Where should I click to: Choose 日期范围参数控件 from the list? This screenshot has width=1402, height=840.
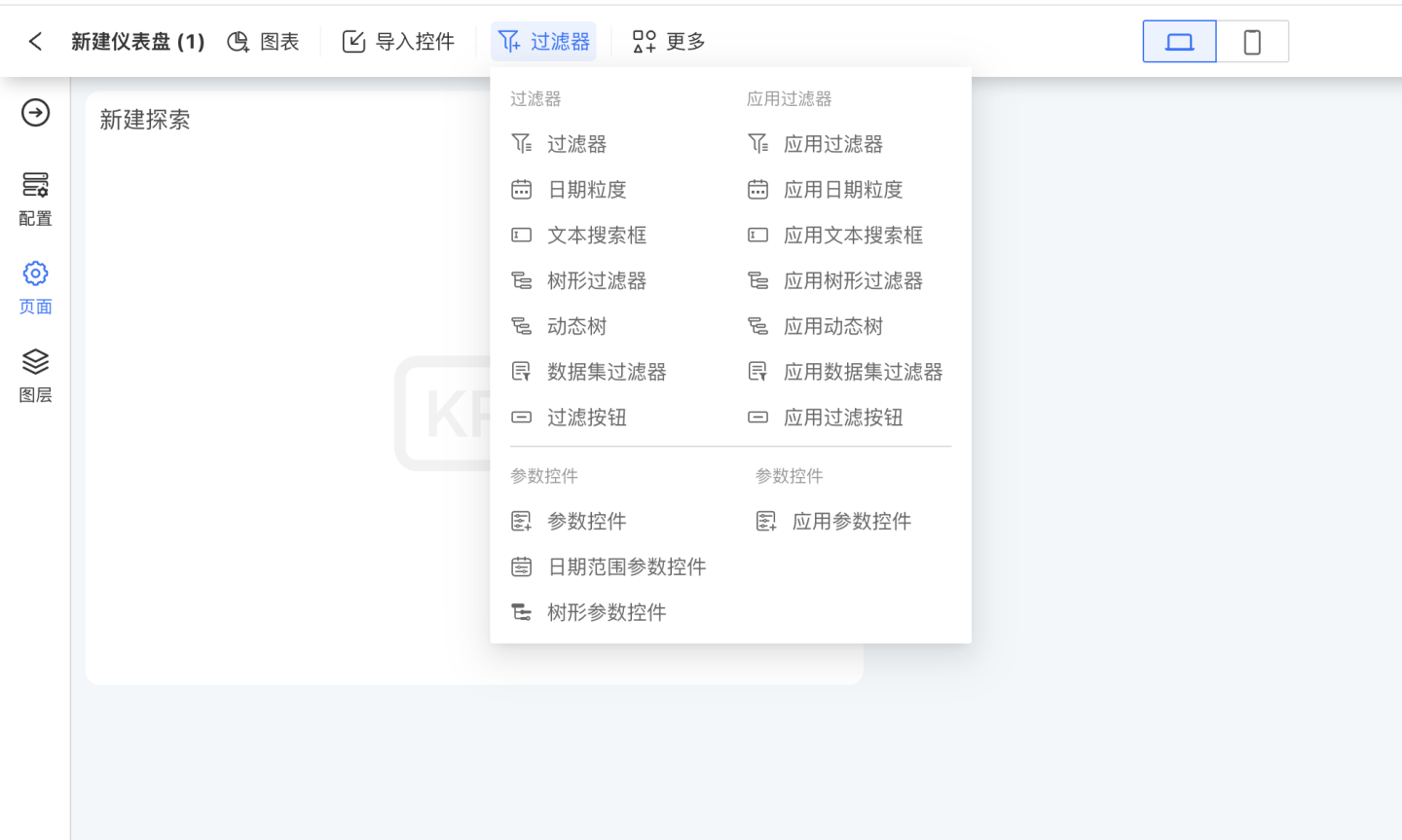(626, 567)
